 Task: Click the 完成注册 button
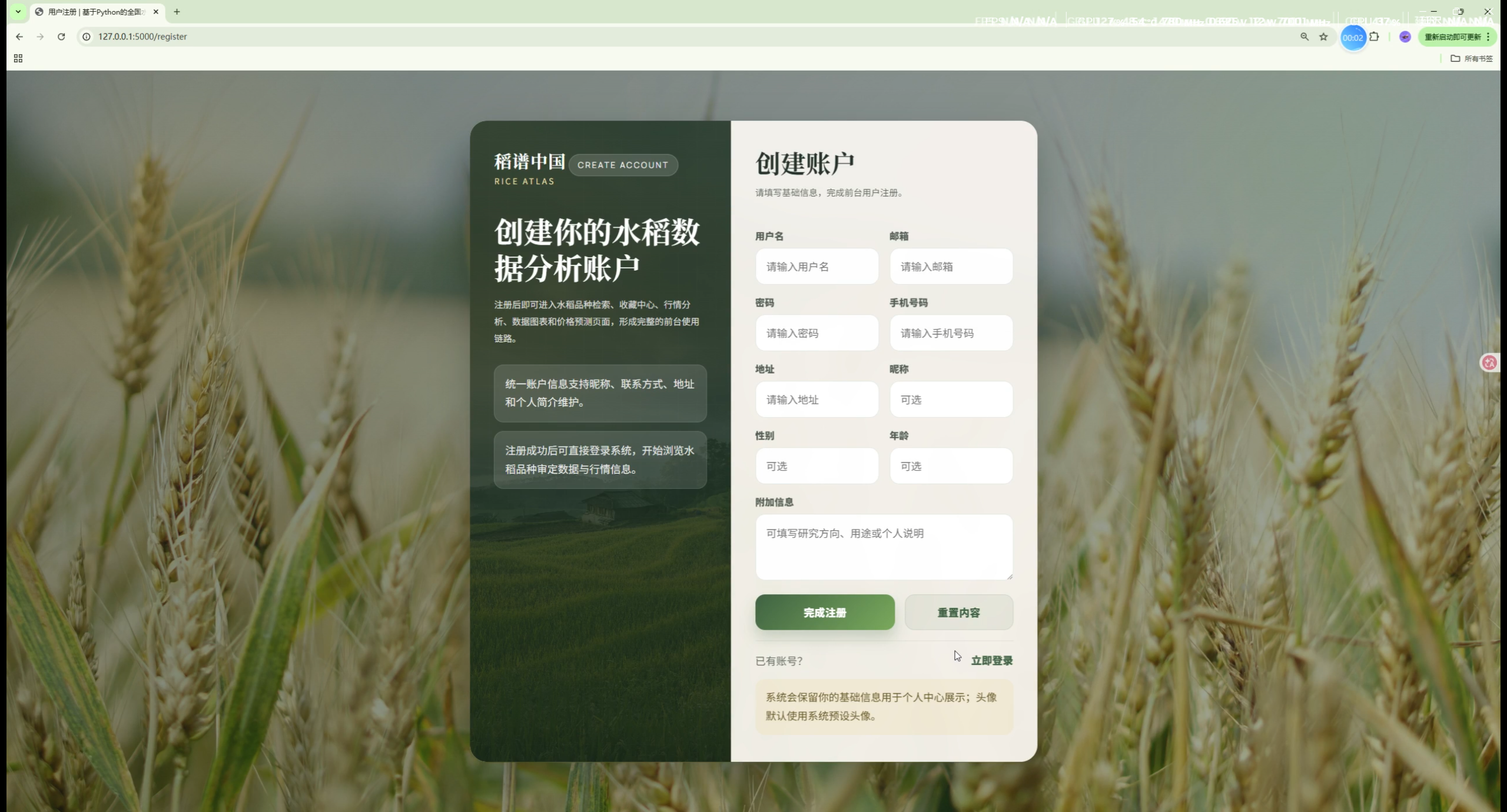coord(824,612)
